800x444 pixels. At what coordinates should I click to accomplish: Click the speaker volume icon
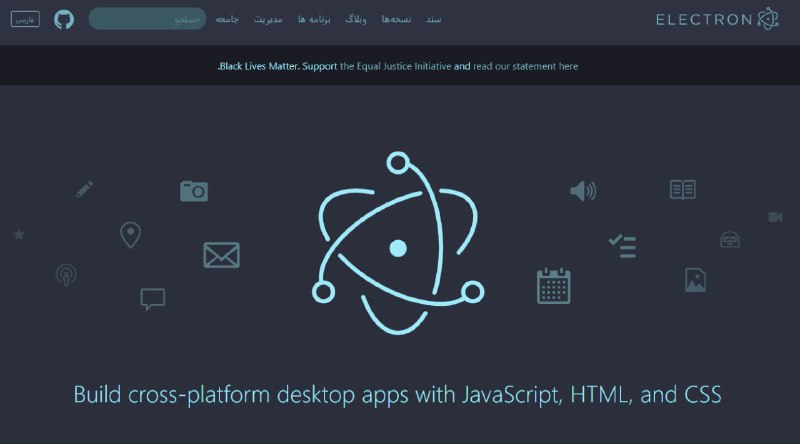pyautogui.click(x=583, y=191)
